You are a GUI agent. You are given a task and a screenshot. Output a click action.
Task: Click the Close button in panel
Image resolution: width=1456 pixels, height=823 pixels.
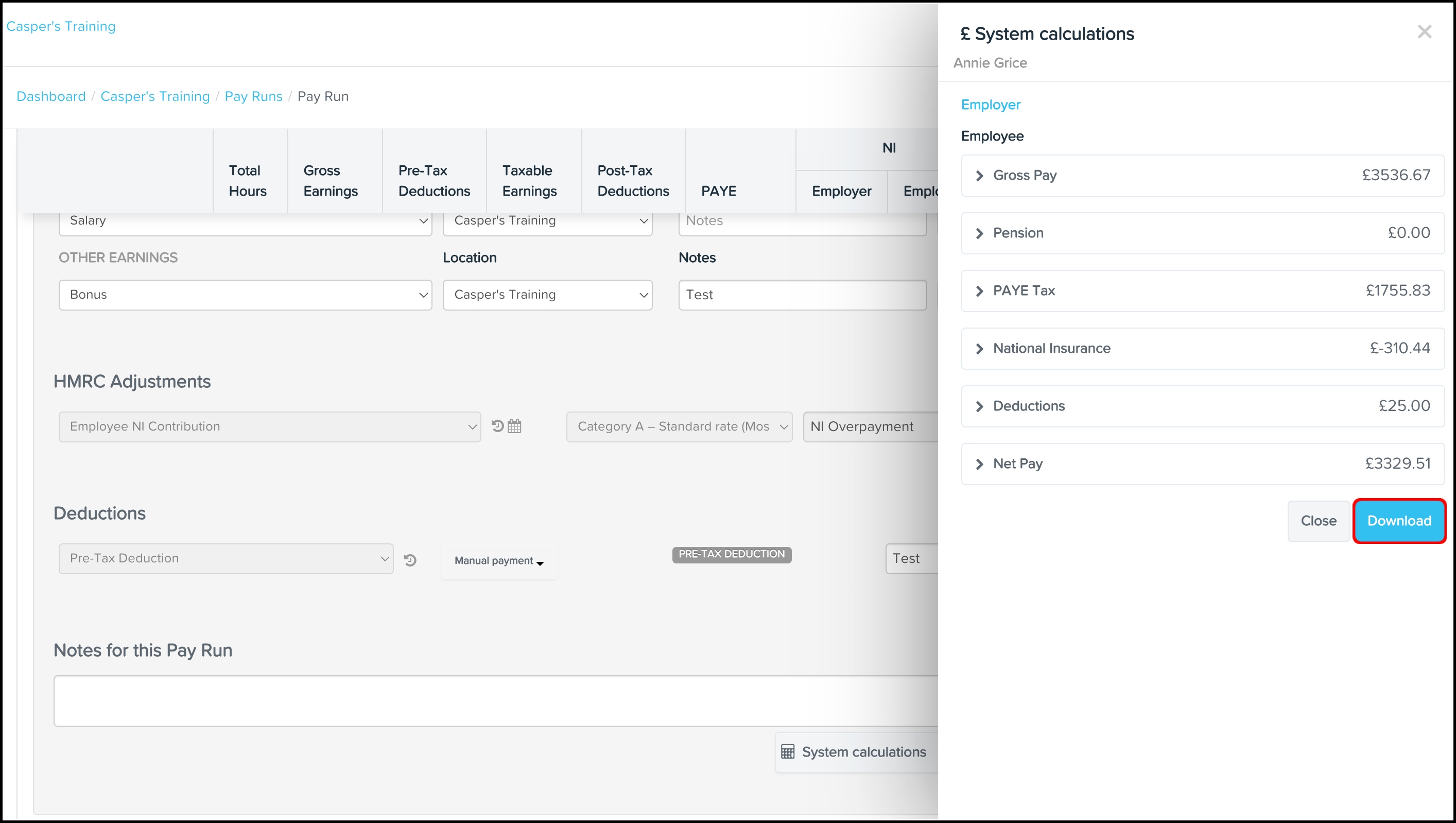(x=1318, y=521)
